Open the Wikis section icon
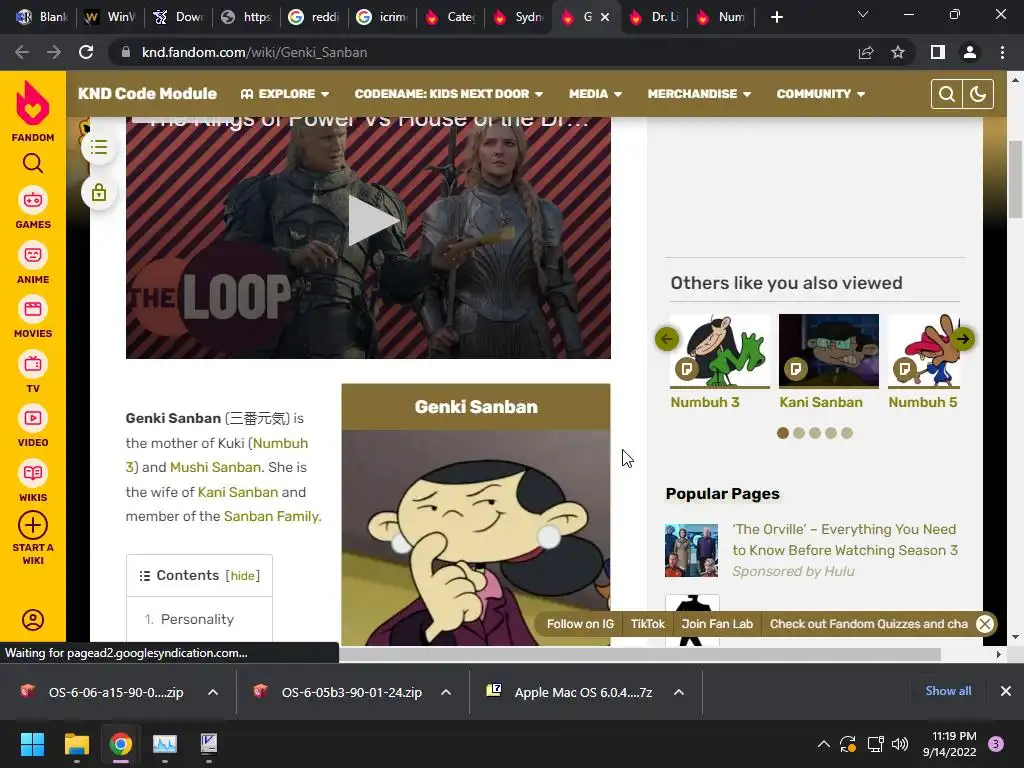The height and width of the screenshot is (768, 1024). [x=33, y=473]
